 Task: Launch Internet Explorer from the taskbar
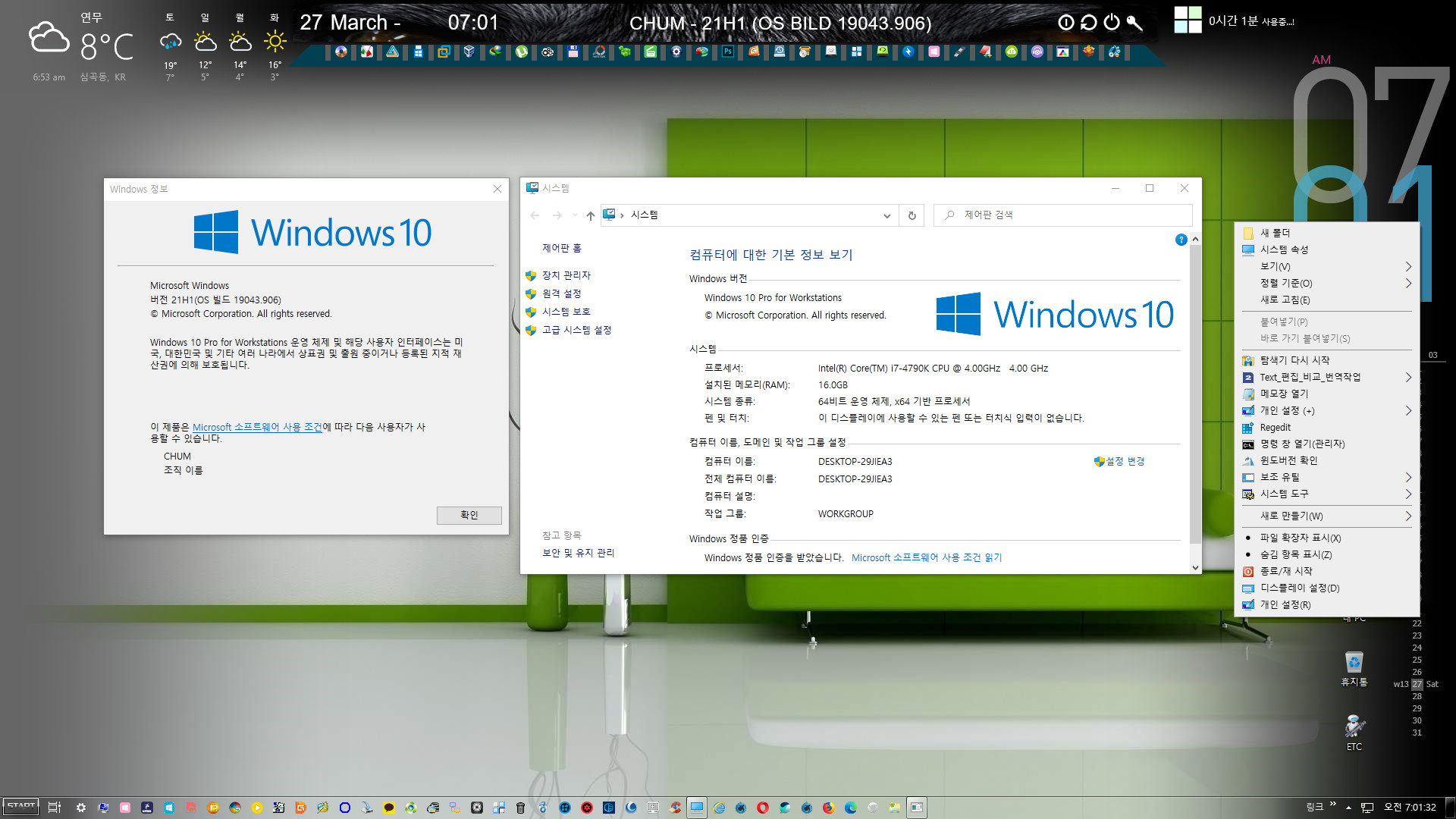[x=719, y=808]
